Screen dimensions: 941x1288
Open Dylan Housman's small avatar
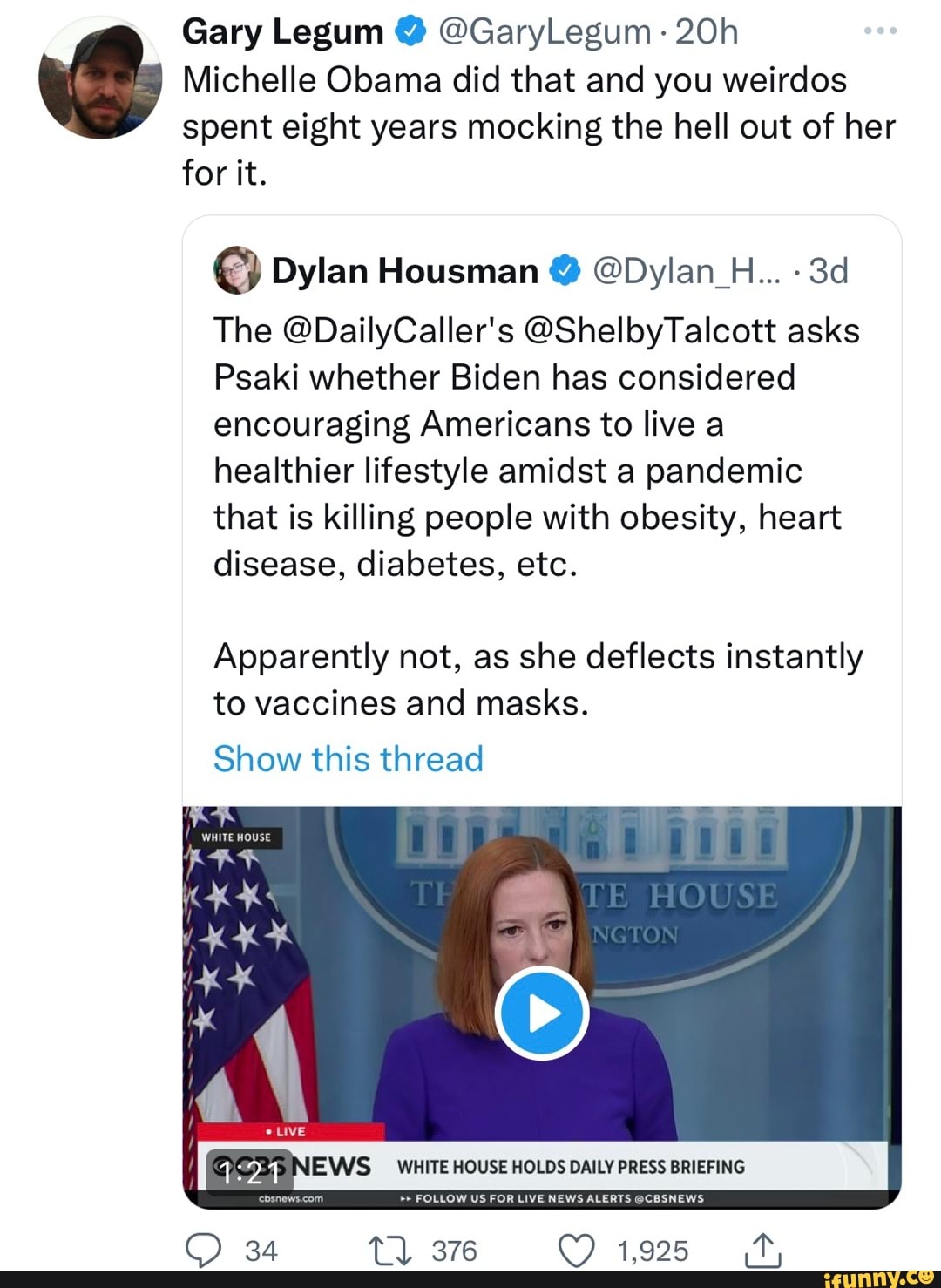point(237,271)
